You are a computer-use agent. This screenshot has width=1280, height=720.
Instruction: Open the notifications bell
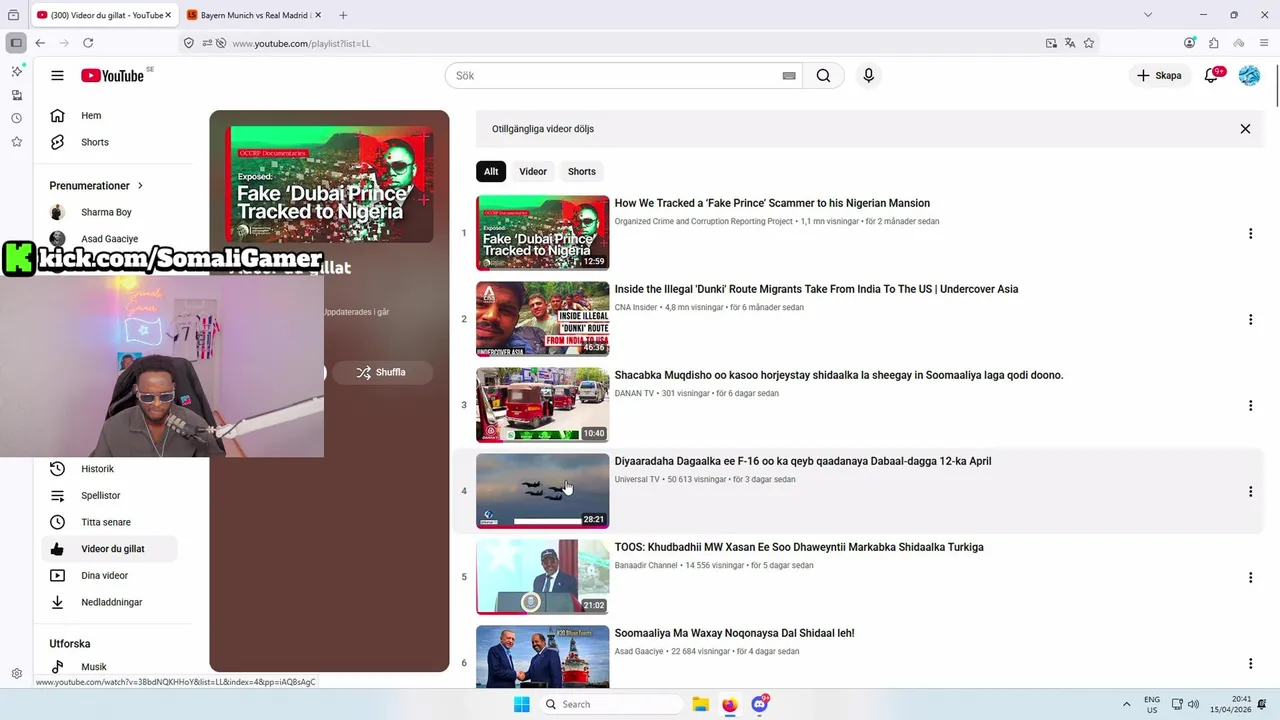[1212, 75]
